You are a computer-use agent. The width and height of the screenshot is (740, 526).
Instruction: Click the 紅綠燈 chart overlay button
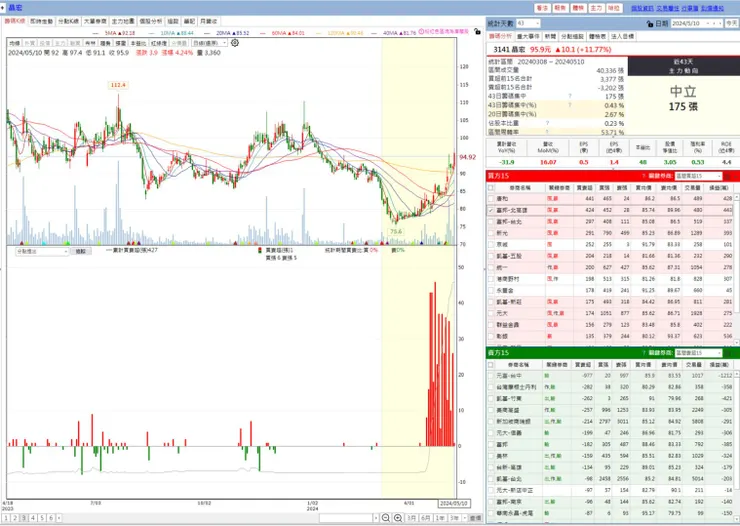[159, 43]
